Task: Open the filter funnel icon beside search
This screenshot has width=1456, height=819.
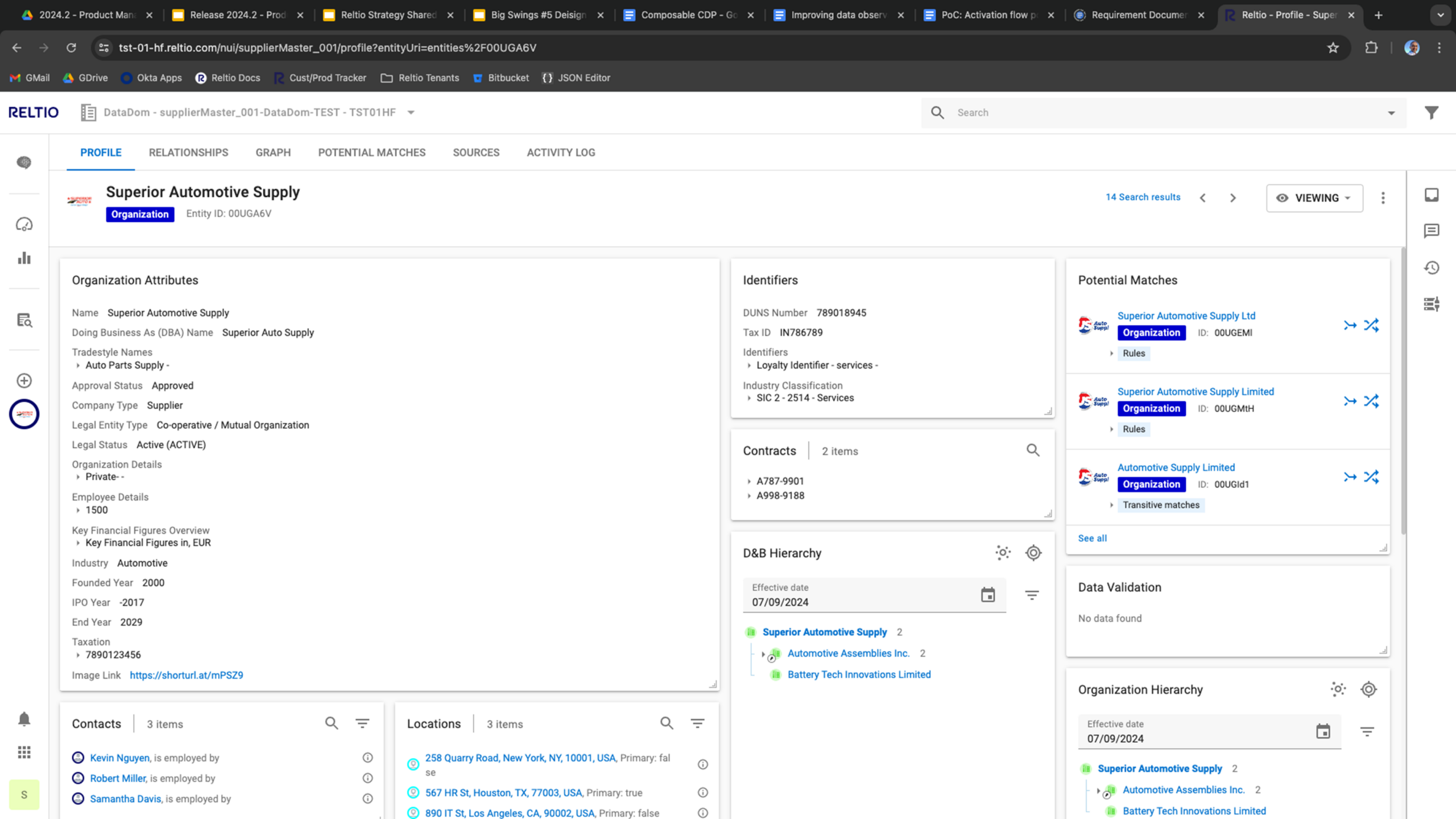Action: [1431, 113]
